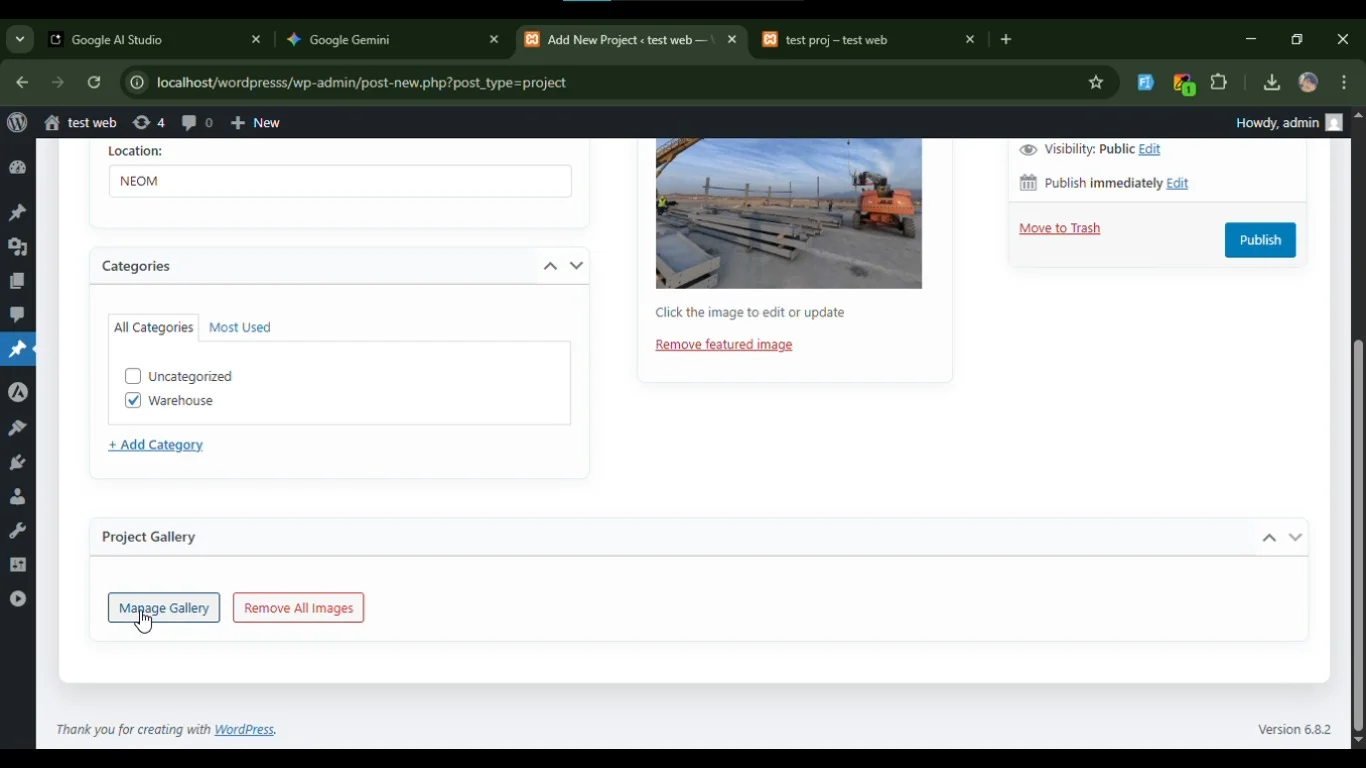Open the color picker extension with badge
Screen dimensions: 1366x768
[1184, 84]
